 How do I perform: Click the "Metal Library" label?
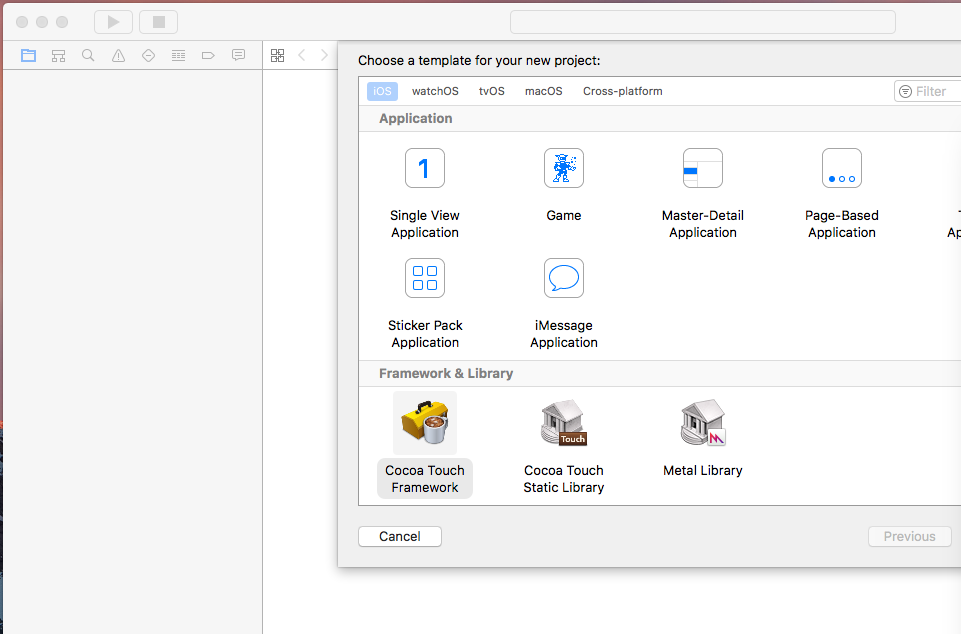click(703, 470)
